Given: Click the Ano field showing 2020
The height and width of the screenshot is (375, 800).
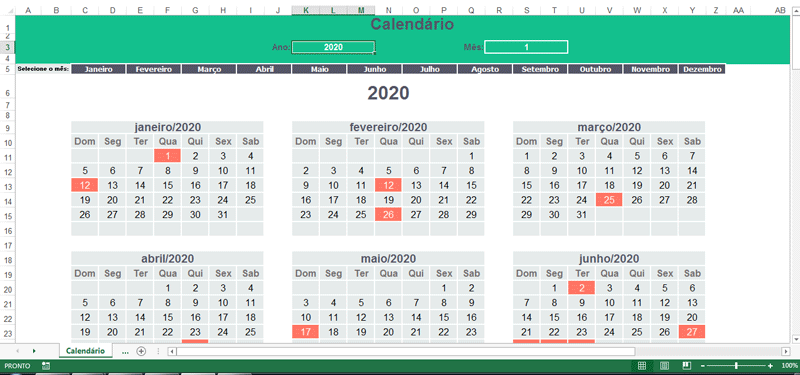Looking at the screenshot, I should (x=333, y=47).
